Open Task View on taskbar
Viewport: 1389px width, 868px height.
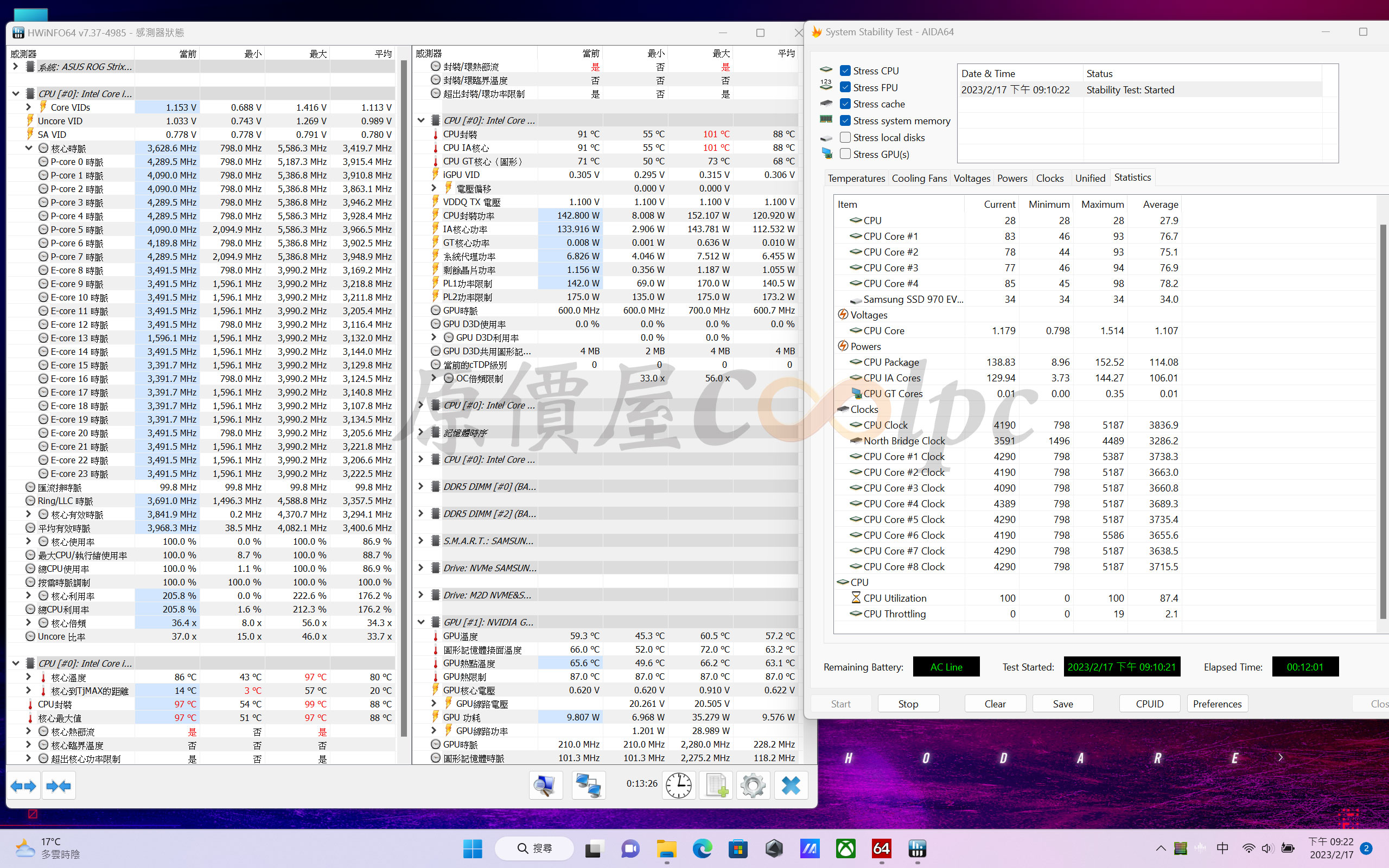coord(594,848)
